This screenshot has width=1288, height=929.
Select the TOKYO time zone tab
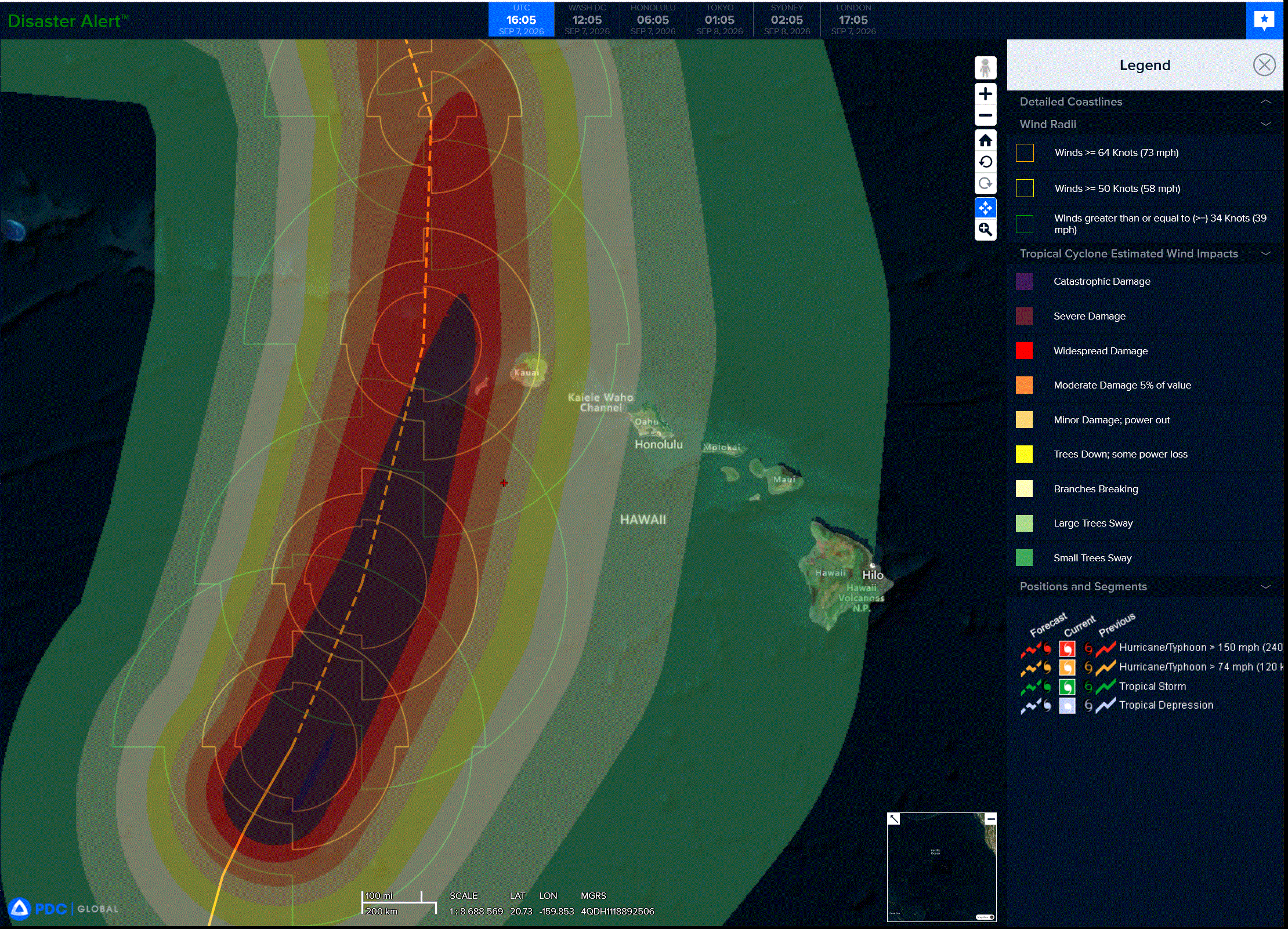click(720, 20)
